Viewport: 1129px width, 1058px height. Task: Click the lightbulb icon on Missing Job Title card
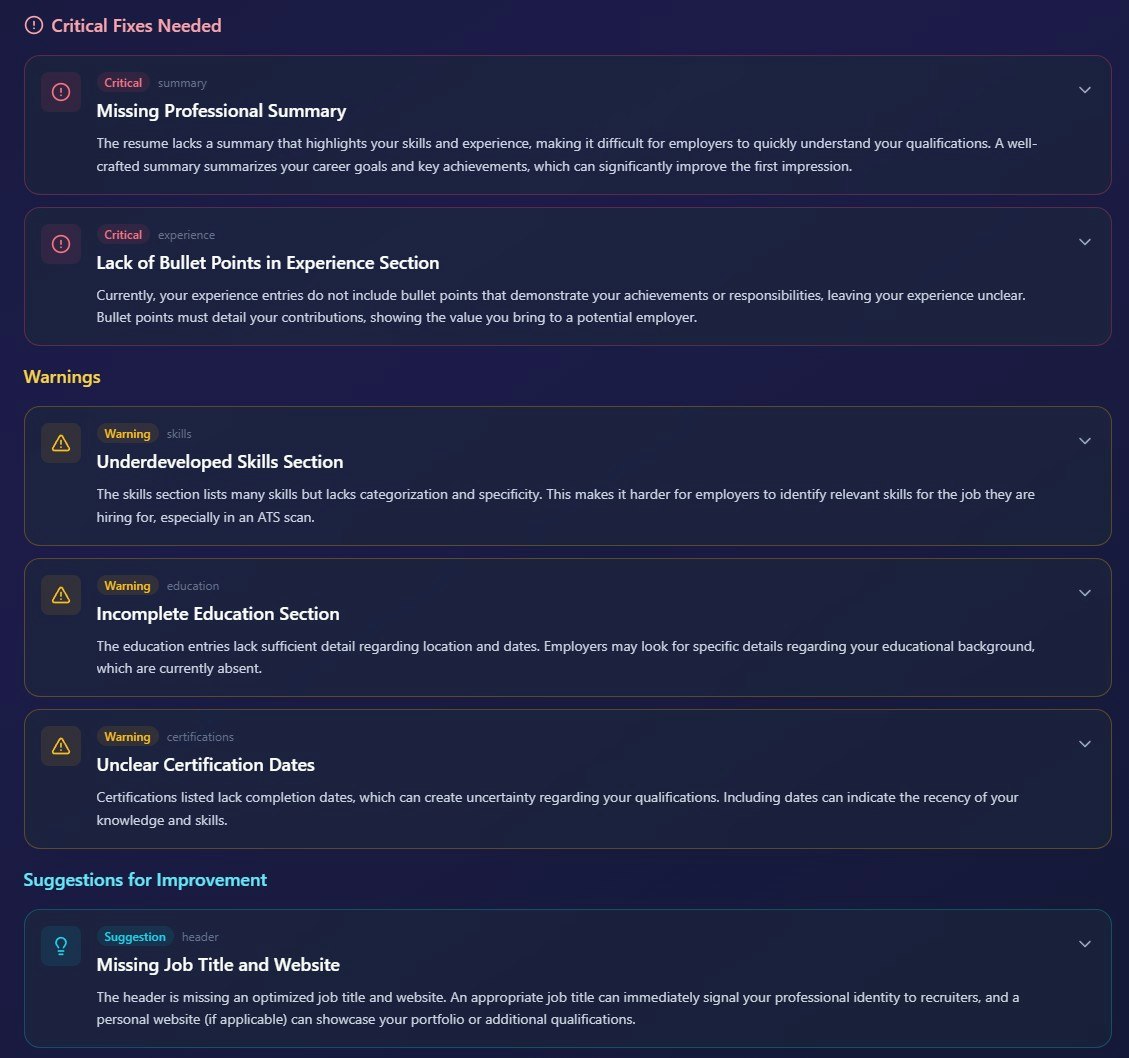click(60, 945)
